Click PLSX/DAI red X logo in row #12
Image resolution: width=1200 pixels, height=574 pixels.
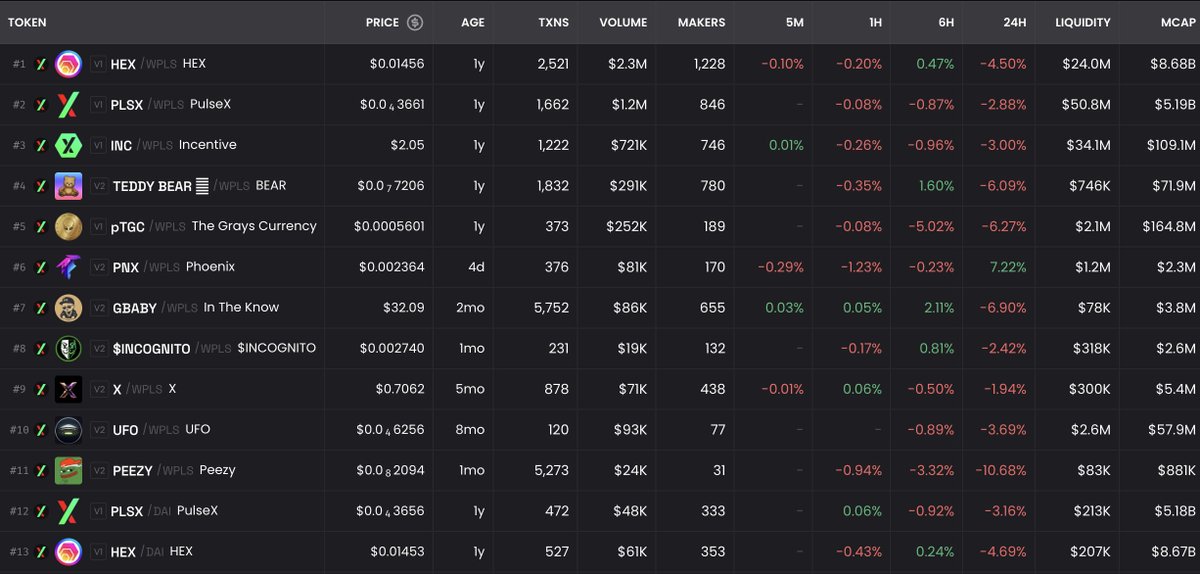tap(68, 510)
